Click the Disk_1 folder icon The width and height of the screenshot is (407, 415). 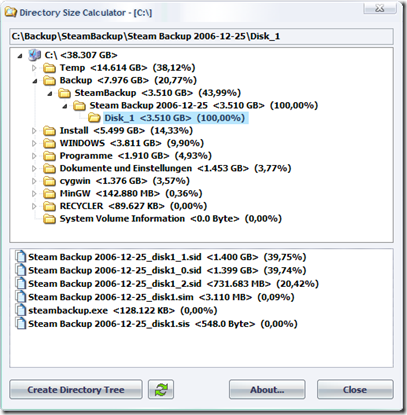[94, 118]
